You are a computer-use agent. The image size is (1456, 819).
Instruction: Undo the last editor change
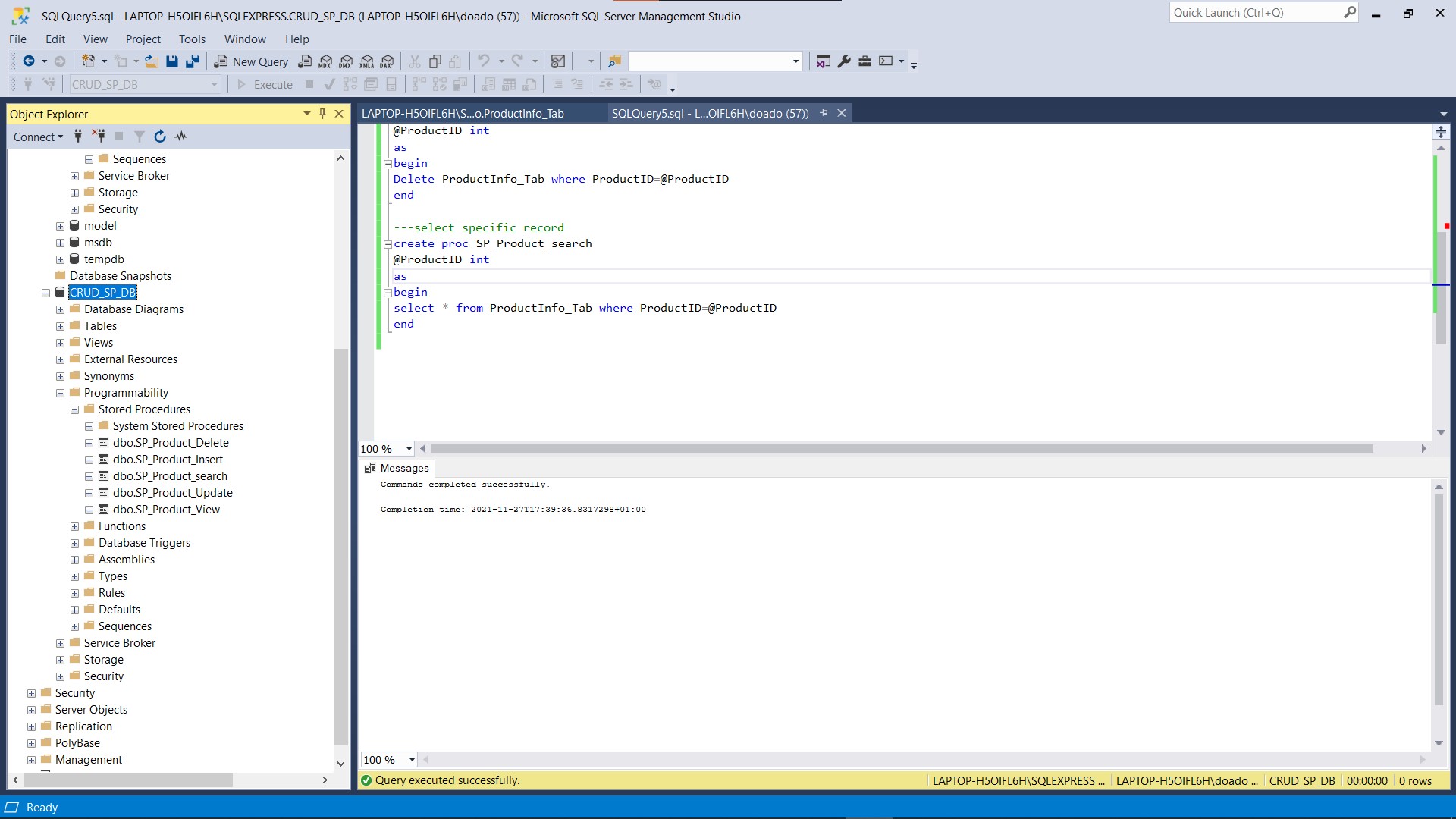(484, 61)
